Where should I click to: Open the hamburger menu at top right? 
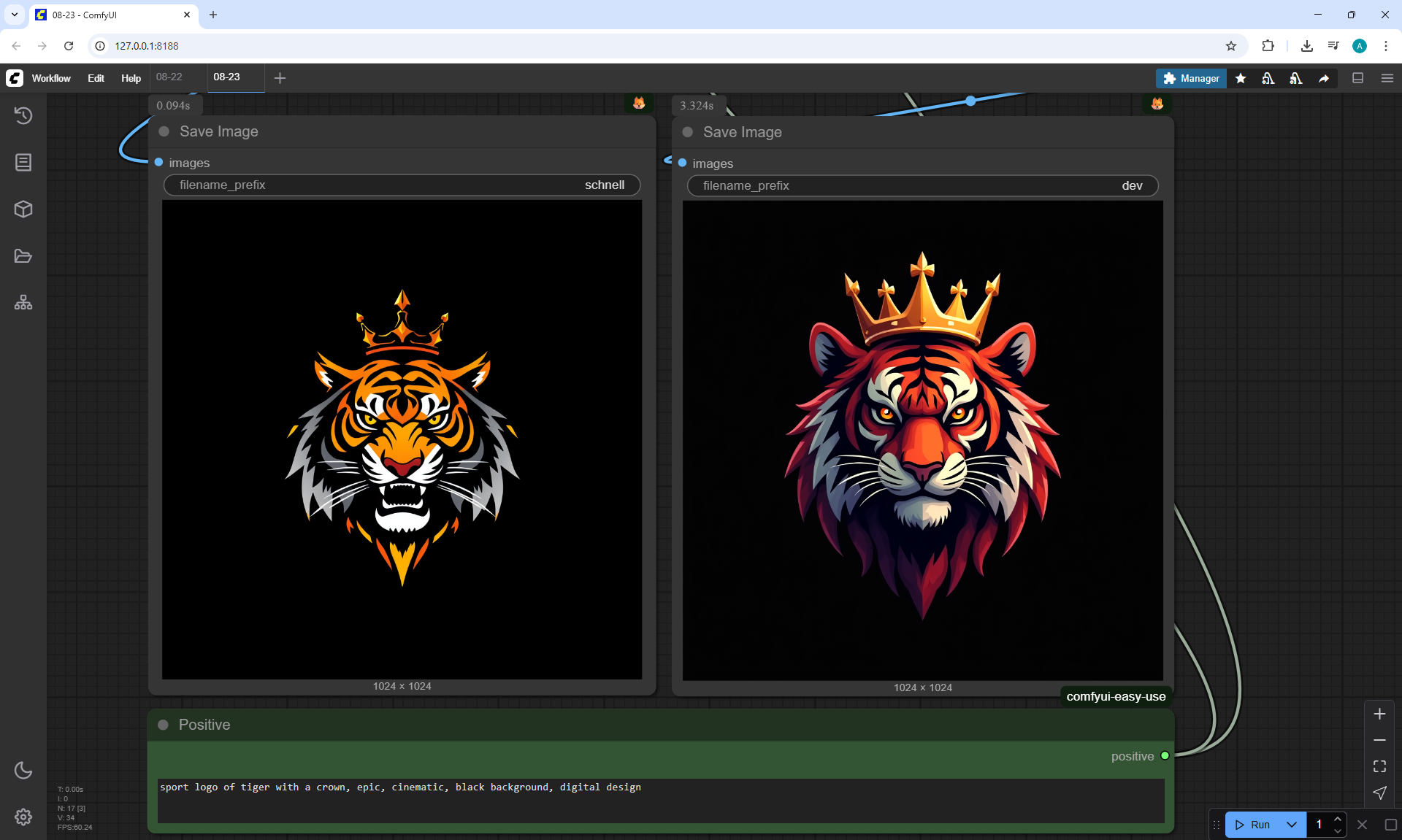(1387, 78)
